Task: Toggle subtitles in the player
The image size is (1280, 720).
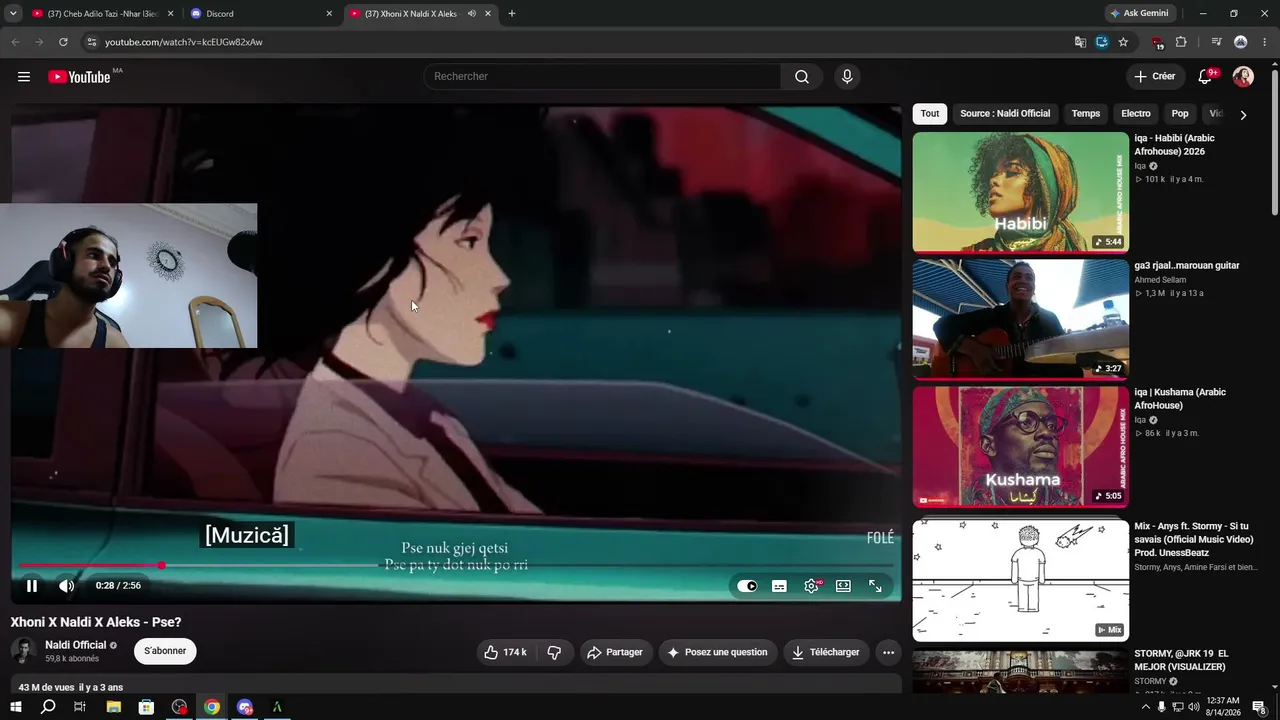Action: (779, 586)
